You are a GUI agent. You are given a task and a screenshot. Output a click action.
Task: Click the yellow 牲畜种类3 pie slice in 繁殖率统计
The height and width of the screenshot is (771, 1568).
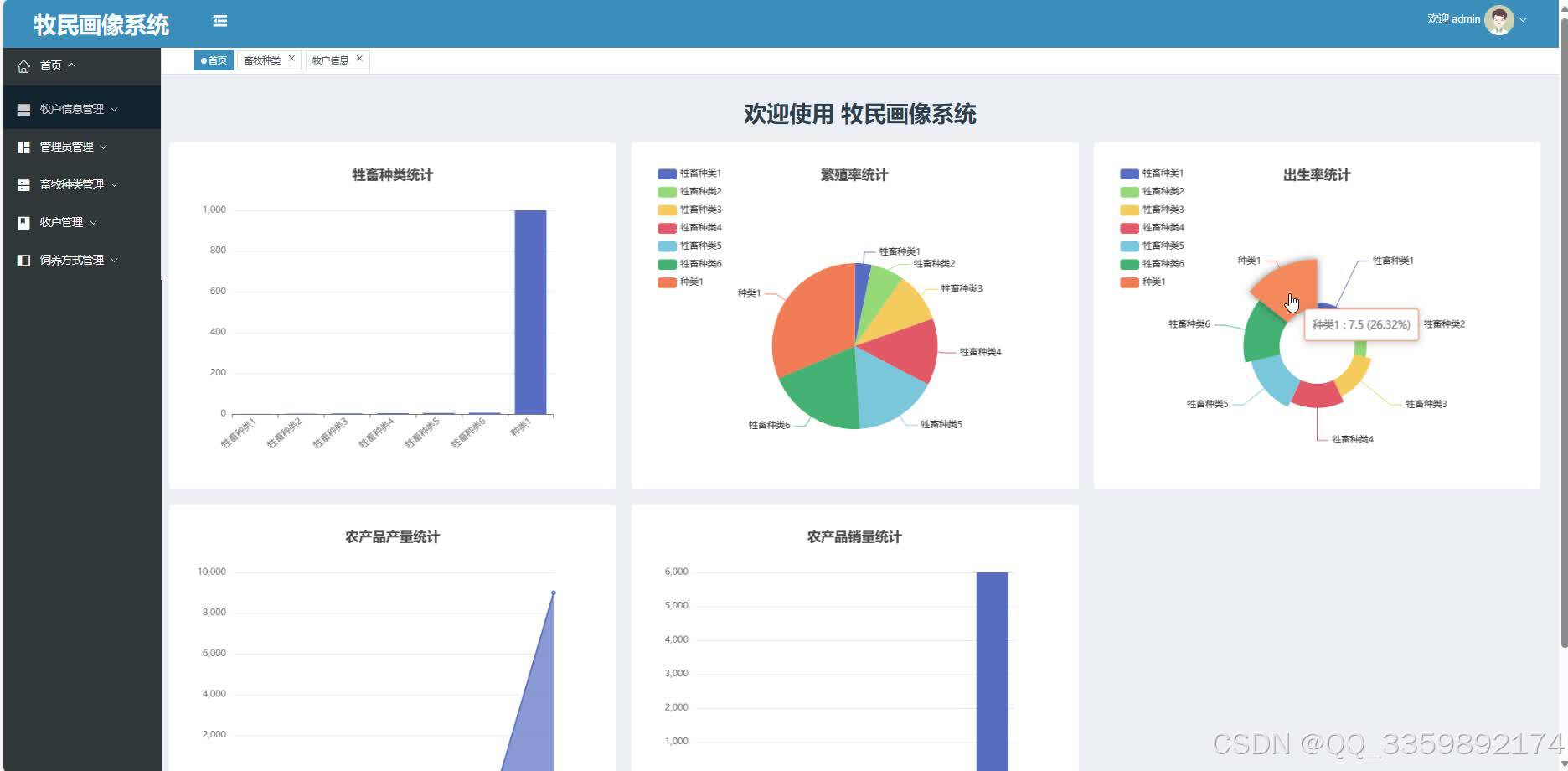(903, 313)
